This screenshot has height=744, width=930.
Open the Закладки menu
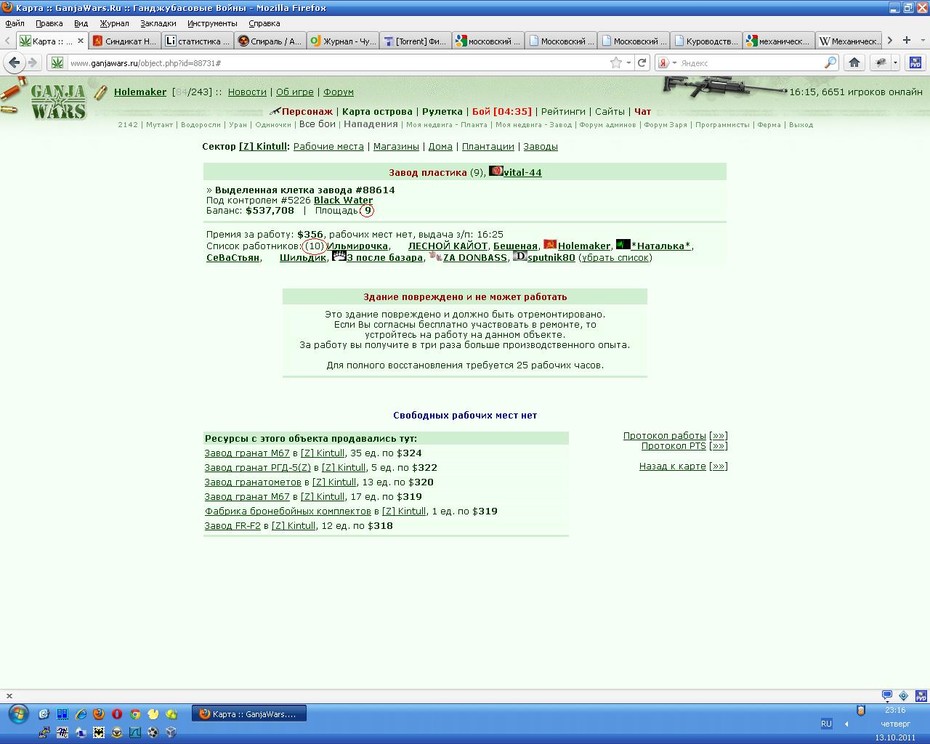(x=158, y=24)
